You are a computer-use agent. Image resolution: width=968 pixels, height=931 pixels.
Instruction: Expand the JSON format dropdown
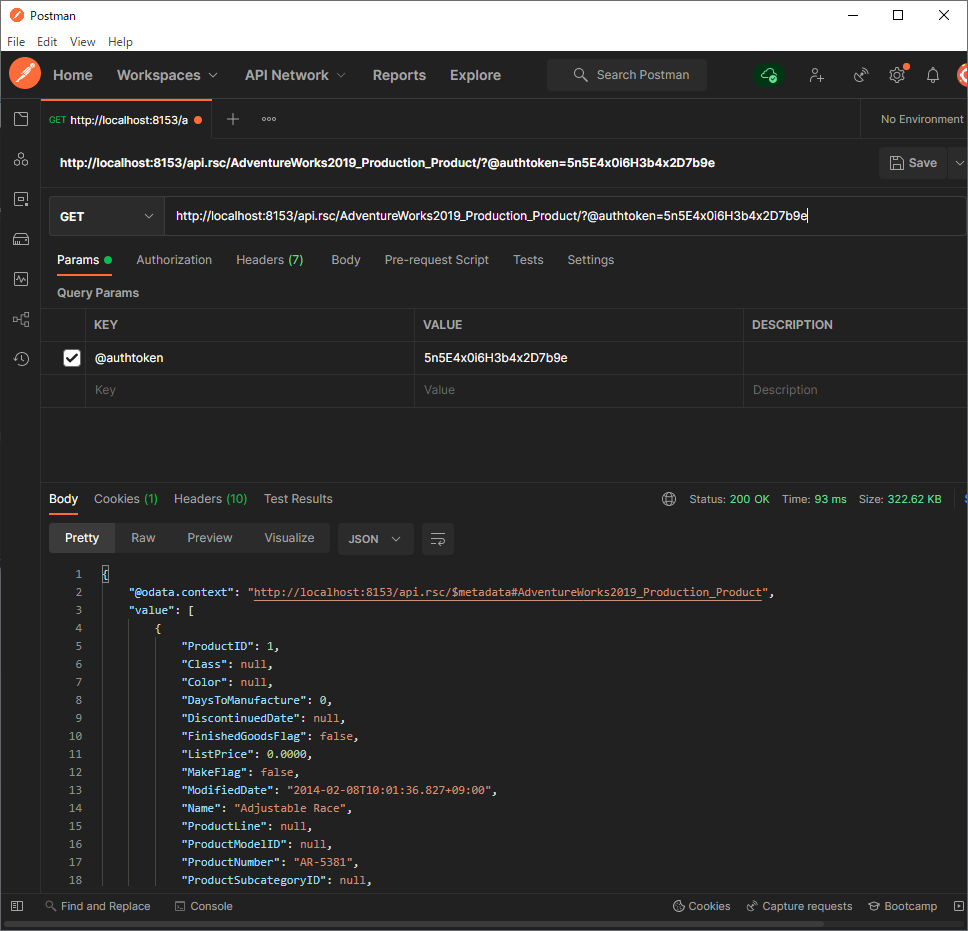375,539
